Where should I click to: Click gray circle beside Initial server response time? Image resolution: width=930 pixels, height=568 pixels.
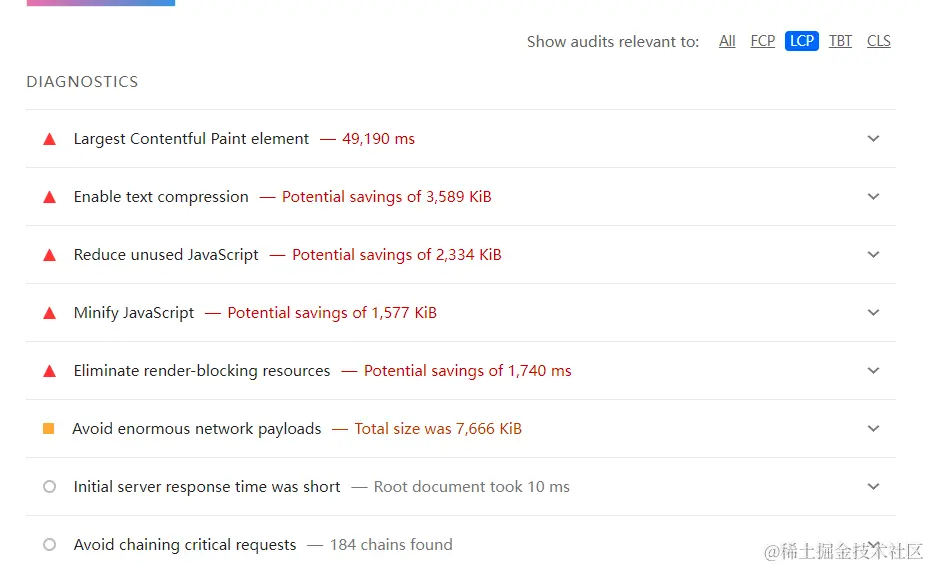coord(50,487)
